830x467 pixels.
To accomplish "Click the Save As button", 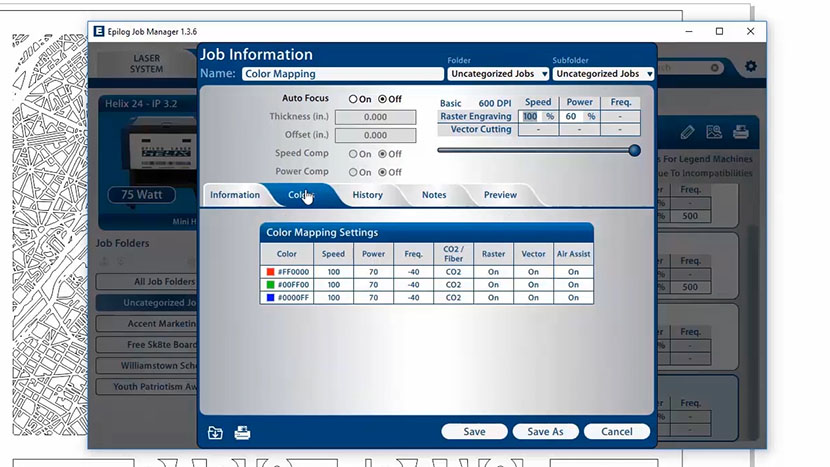I will tap(545, 432).
